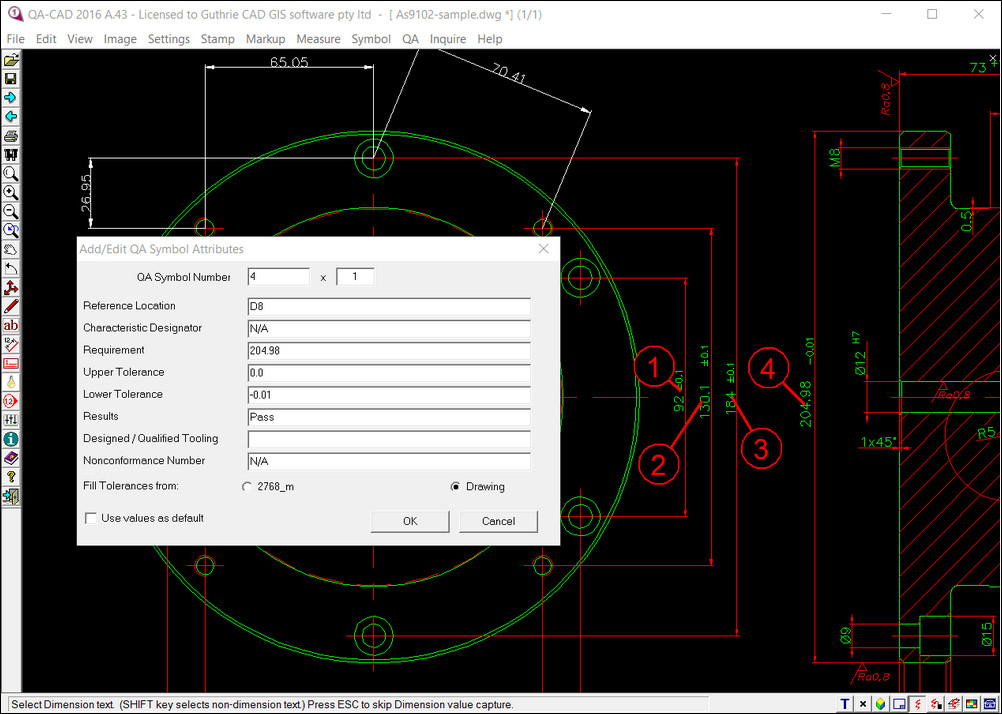Click the red stamp box icon

coord(11,363)
